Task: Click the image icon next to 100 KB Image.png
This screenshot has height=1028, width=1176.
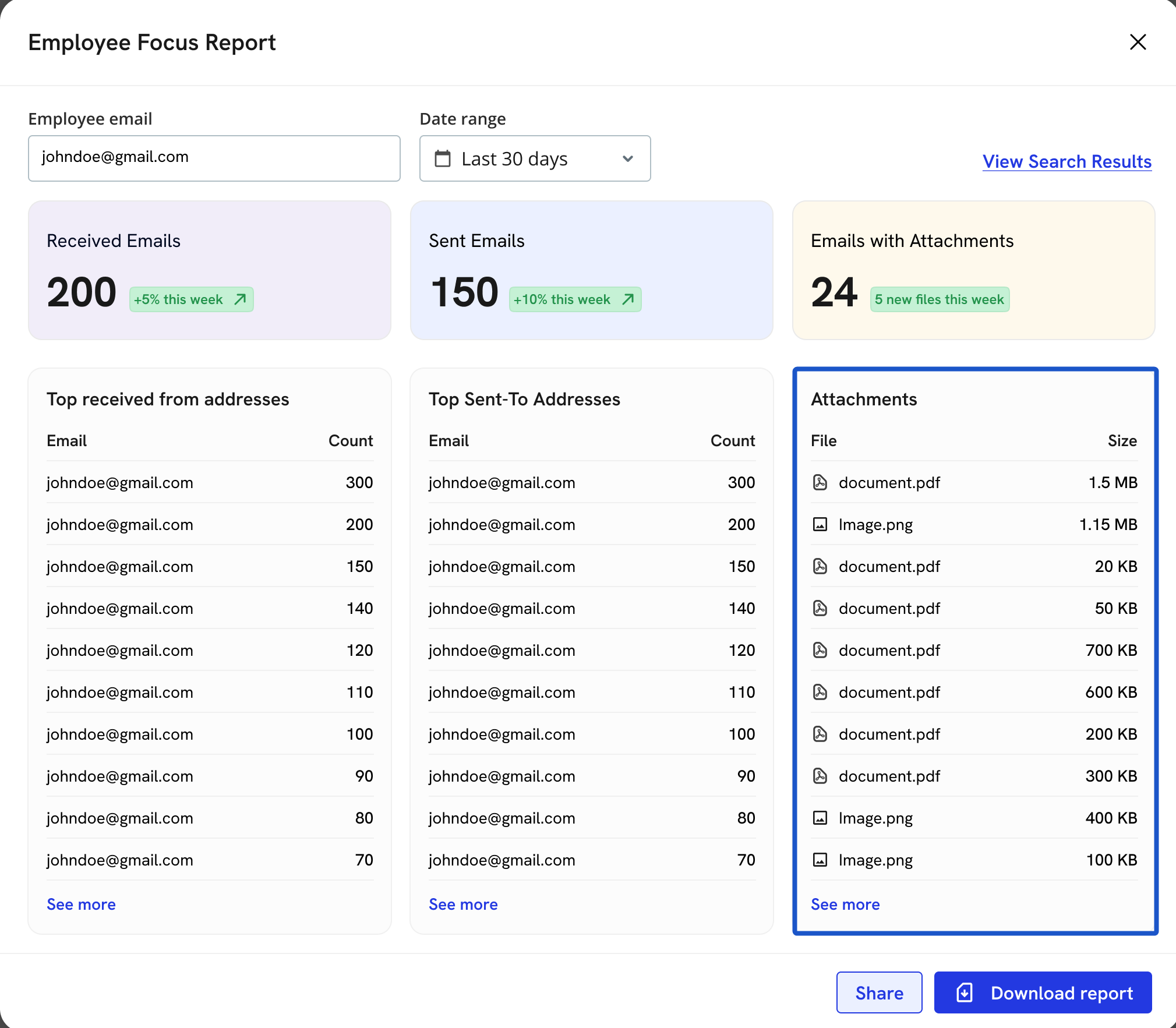Action: (x=820, y=860)
